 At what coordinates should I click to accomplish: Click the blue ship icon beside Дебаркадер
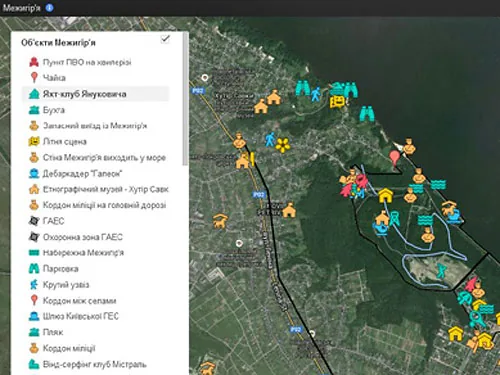(x=34, y=173)
